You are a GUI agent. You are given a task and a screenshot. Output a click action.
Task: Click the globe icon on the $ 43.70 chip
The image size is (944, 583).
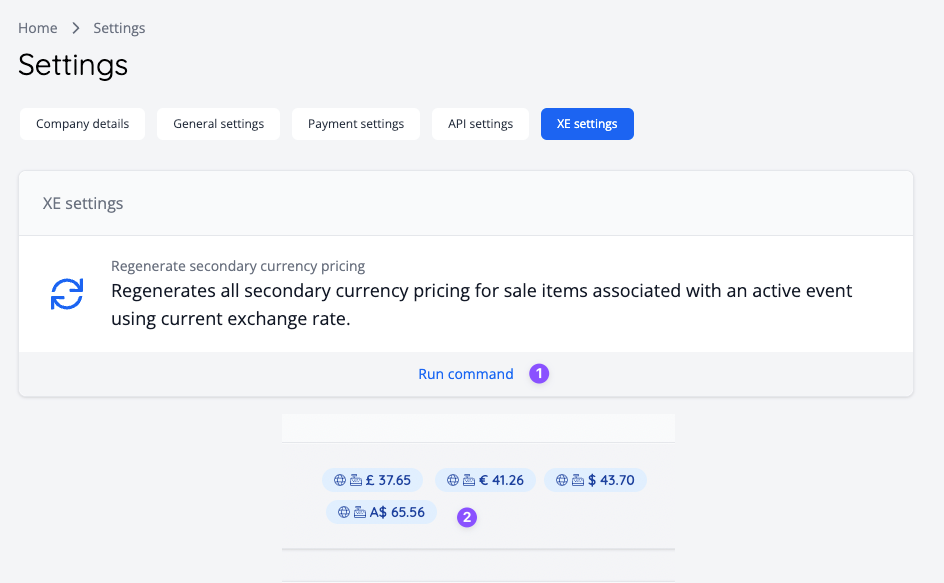[562, 480]
